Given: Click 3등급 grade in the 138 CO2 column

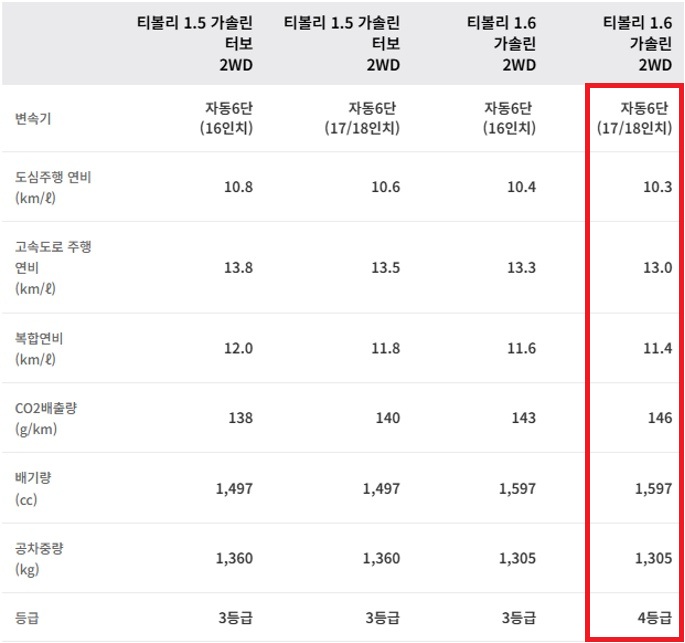Looking at the screenshot, I should coord(236,618).
